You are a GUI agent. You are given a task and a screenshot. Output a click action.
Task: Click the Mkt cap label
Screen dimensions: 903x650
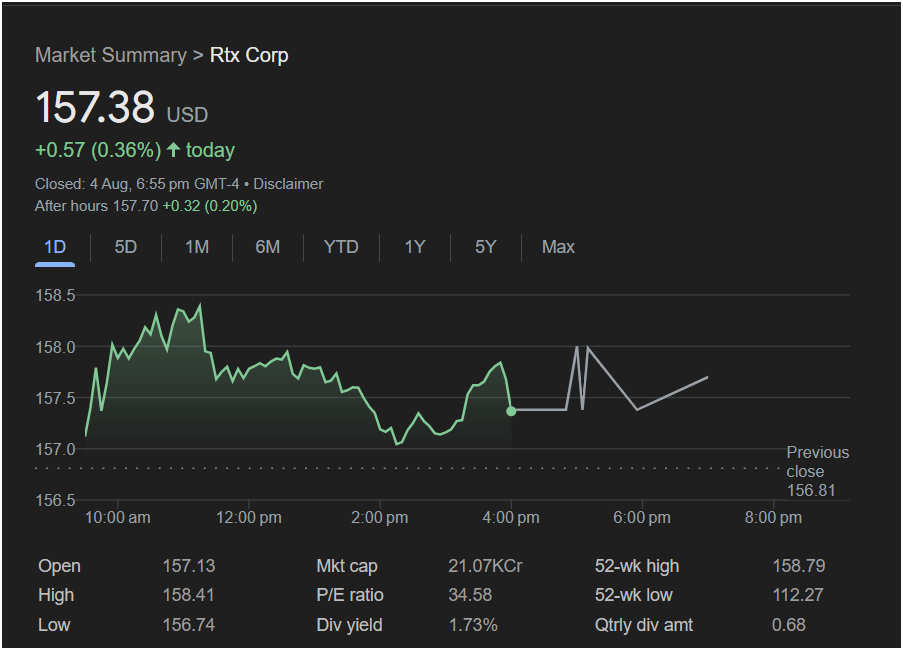(347, 567)
